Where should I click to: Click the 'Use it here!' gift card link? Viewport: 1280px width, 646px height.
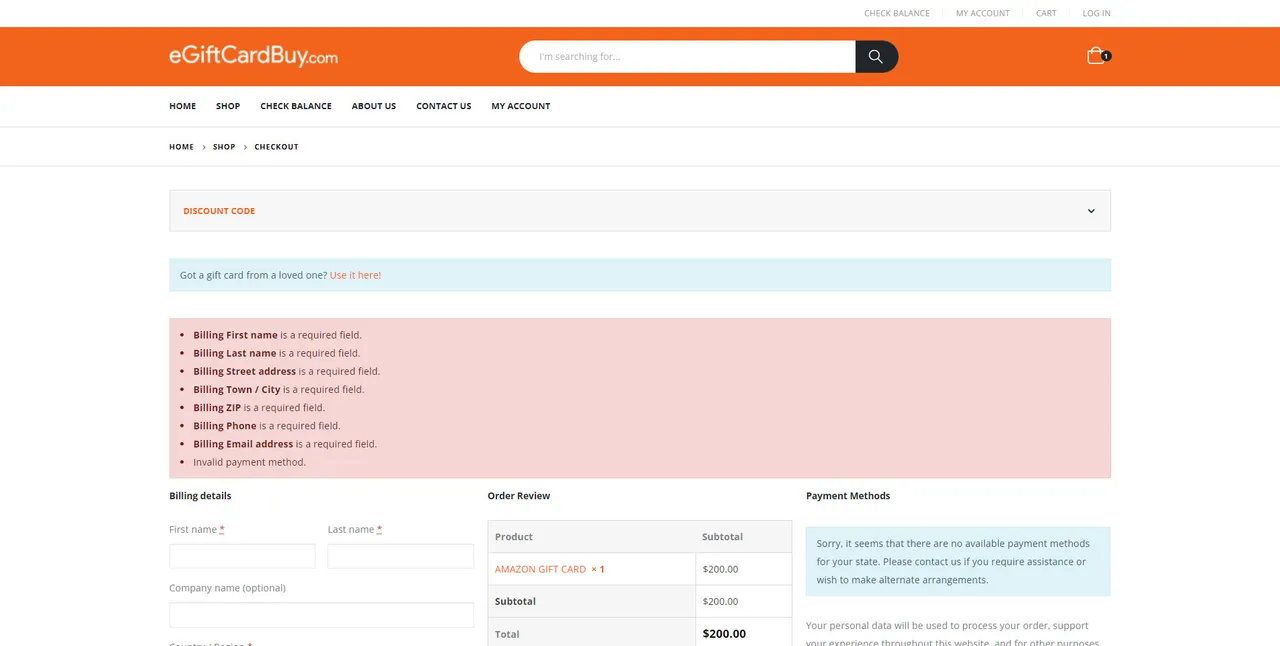[355, 275]
